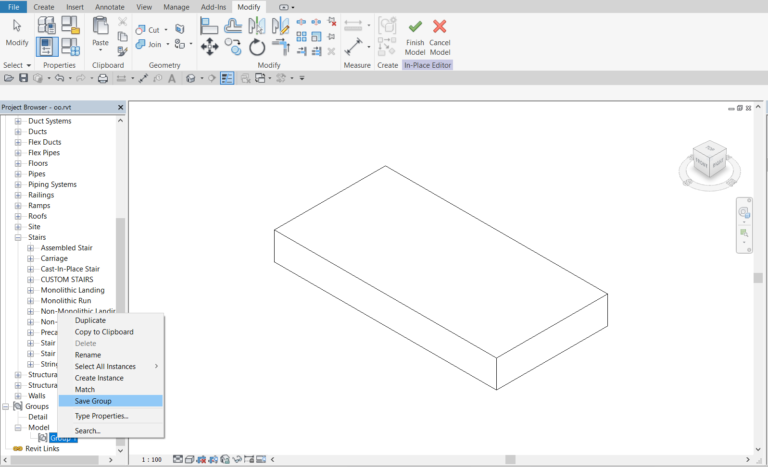768x467 pixels.
Task: Click the 1 : 100 view scale
Action: coord(151,460)
